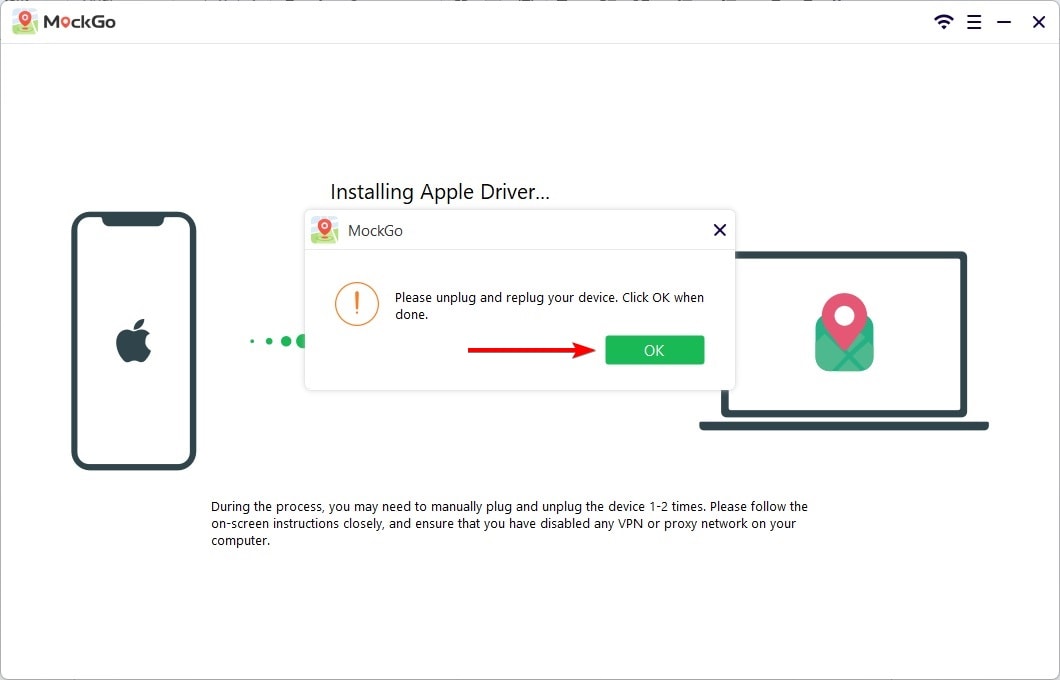The height and width of the screenshot is (680, 1060).
Task: Click the "MockGo" app name in the title bar
Action: click(x=79, y=22)
